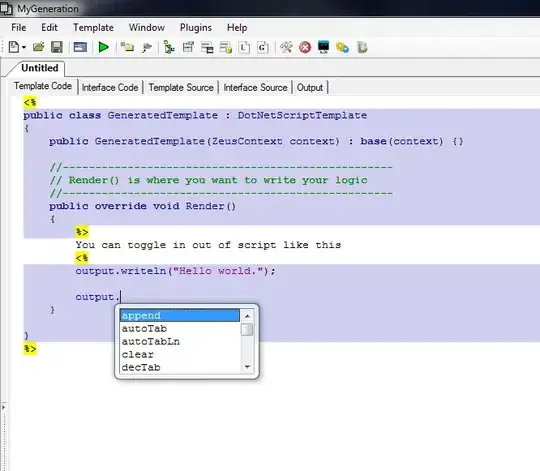Open the Plugins menu
Image resolution: width=540 pixels, height=471 pixels.
click(x=196, y=28)
